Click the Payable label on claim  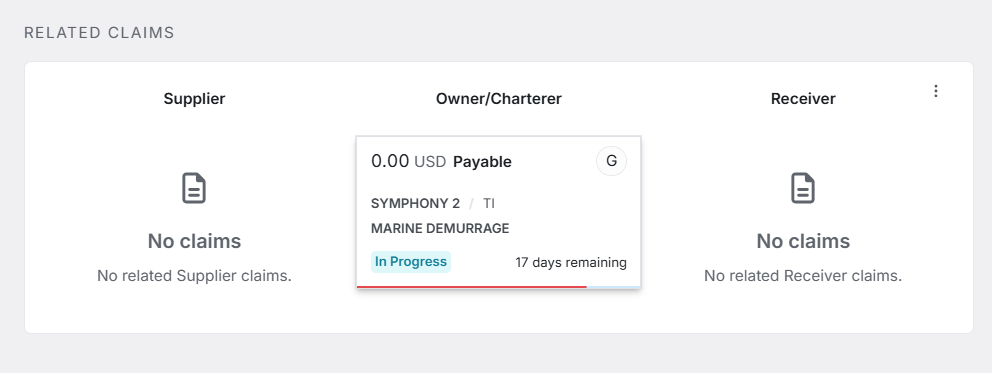[482, 162]
